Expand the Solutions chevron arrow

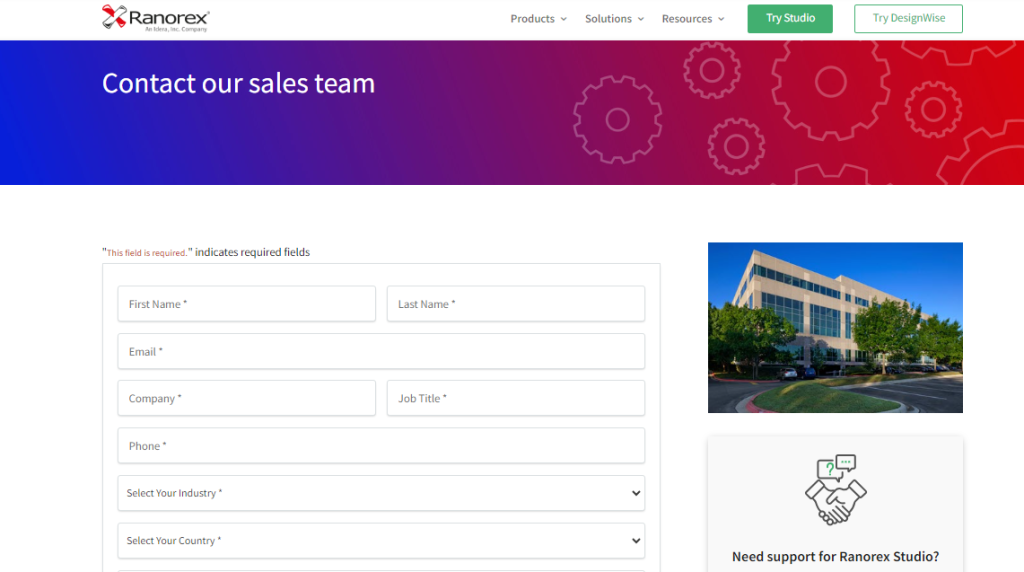pos(641,19)
